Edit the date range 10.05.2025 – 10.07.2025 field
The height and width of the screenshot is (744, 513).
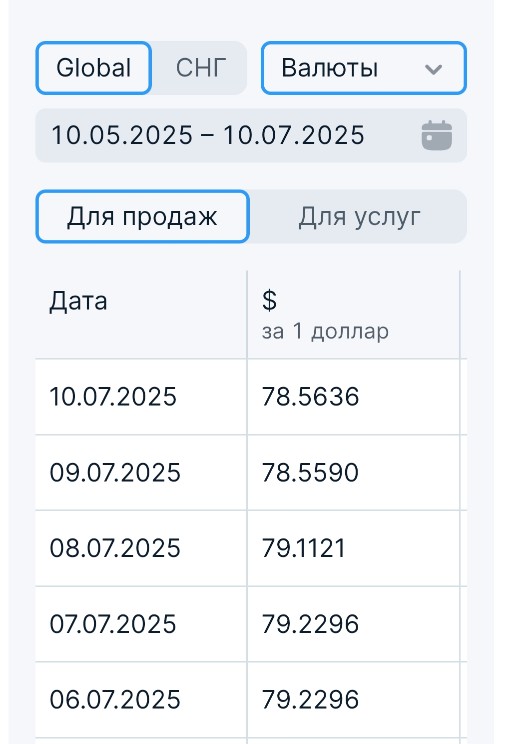(251, 136)
